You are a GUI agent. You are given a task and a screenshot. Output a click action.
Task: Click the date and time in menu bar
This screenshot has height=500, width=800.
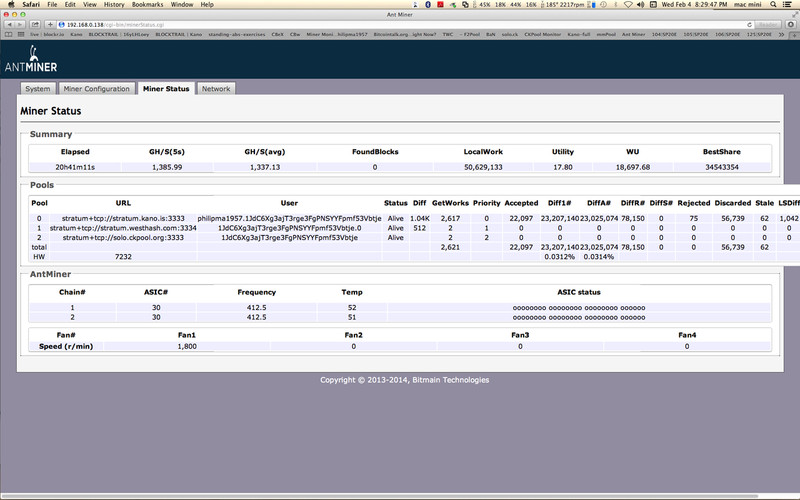click(694, 4)
